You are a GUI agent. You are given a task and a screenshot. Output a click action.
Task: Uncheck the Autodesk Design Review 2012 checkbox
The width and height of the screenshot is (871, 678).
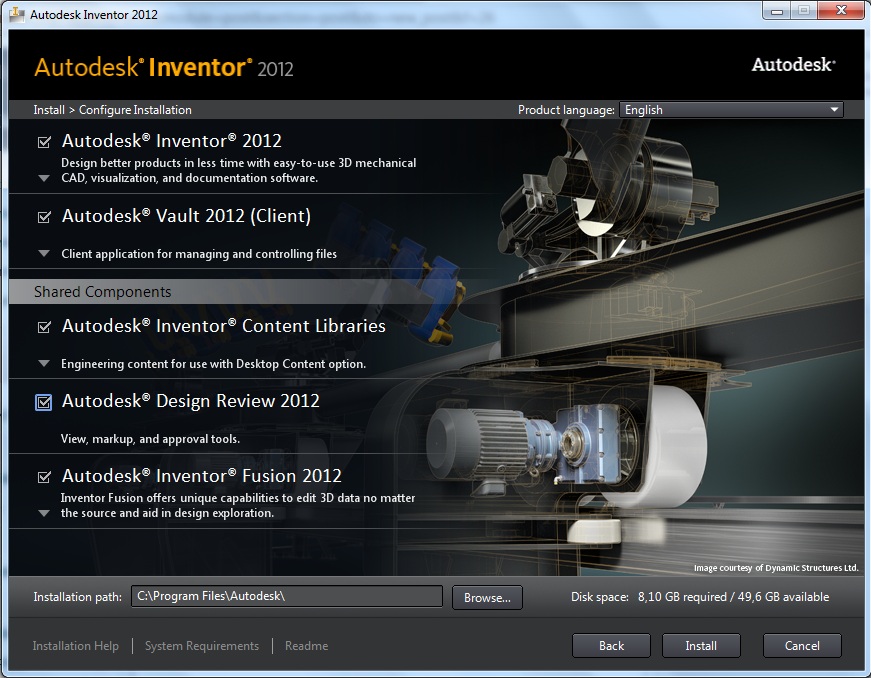click(43, 402)
